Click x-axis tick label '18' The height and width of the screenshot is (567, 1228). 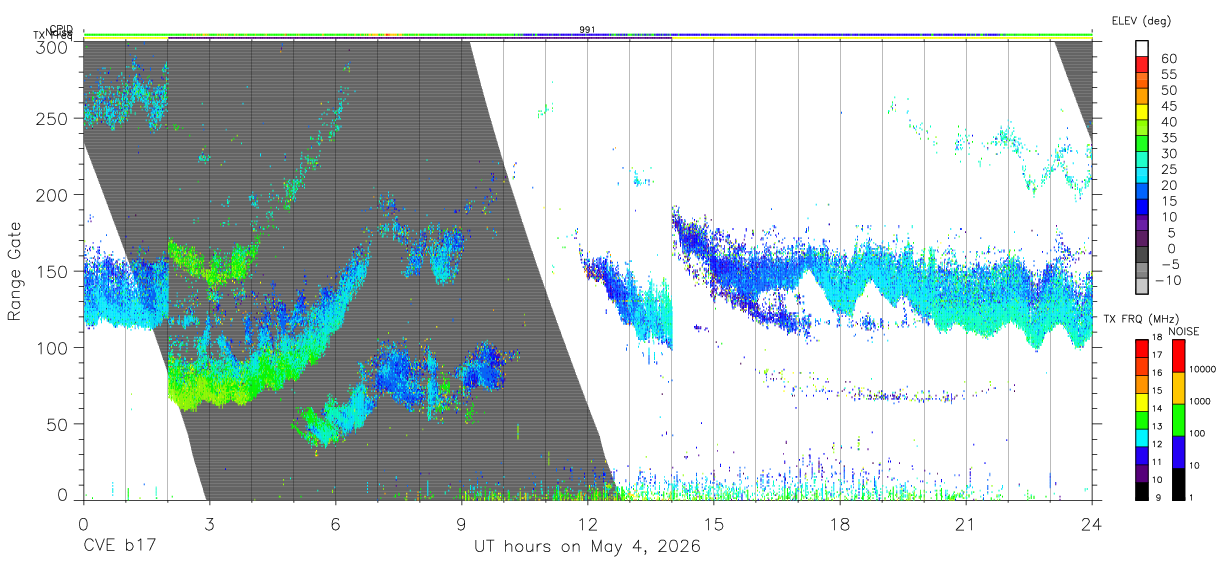pos(840,524)
